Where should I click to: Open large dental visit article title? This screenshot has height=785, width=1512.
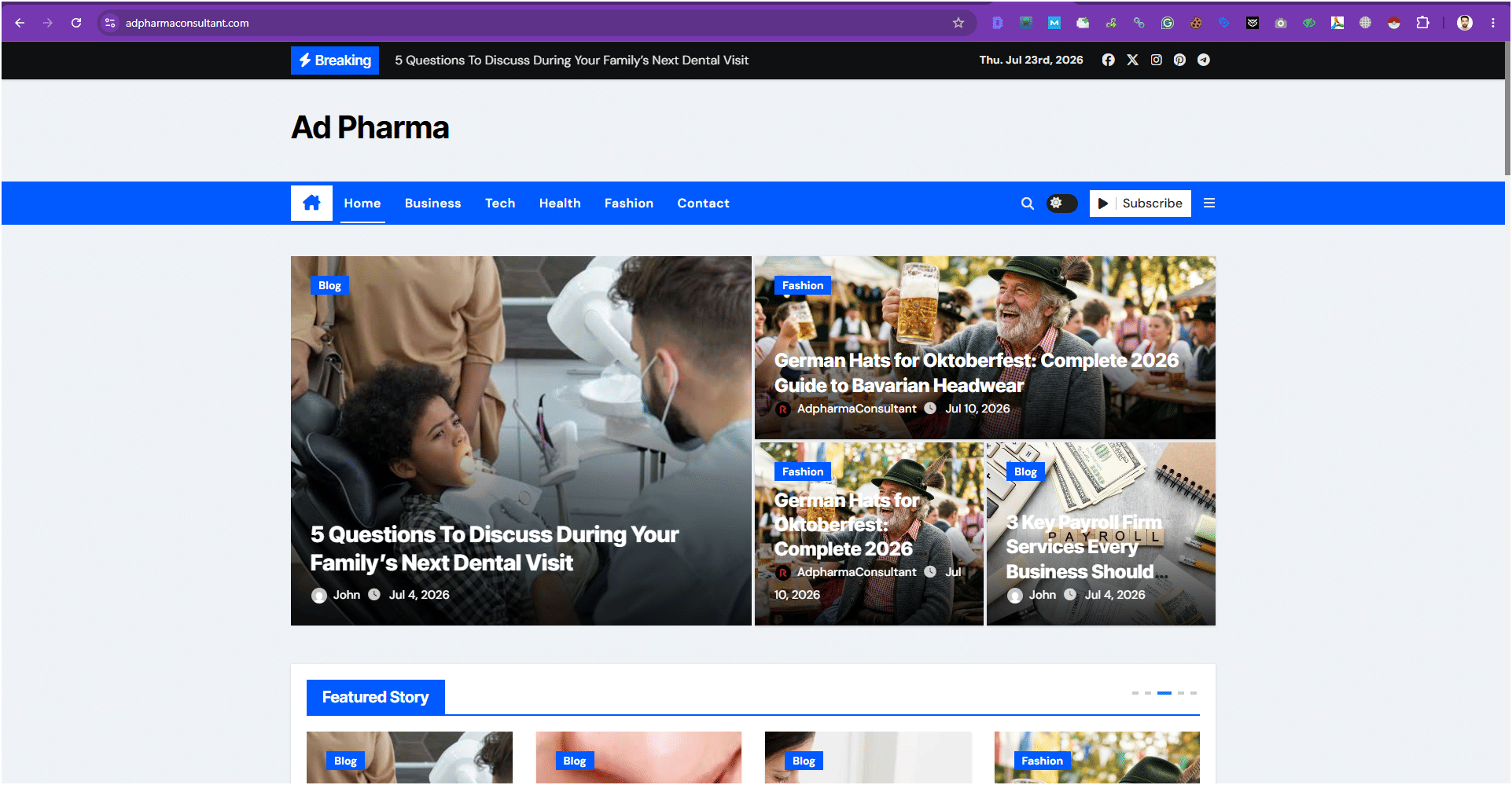coord(494,548)
